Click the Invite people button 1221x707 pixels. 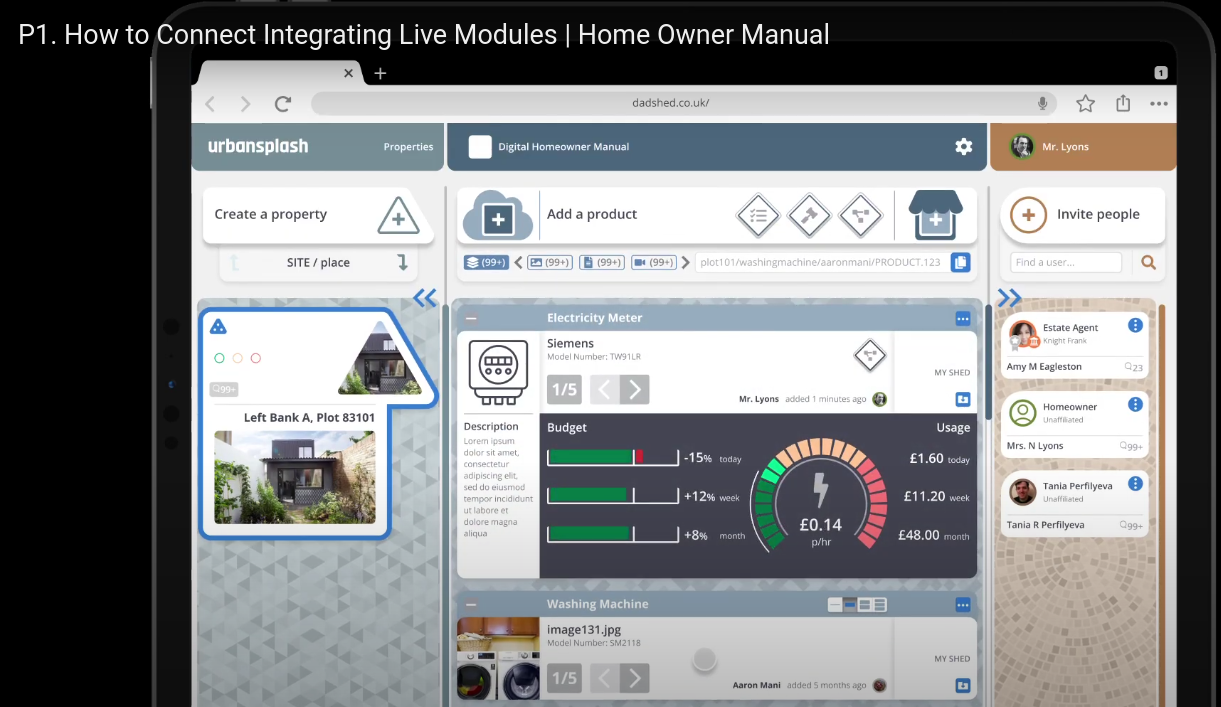1082,215
